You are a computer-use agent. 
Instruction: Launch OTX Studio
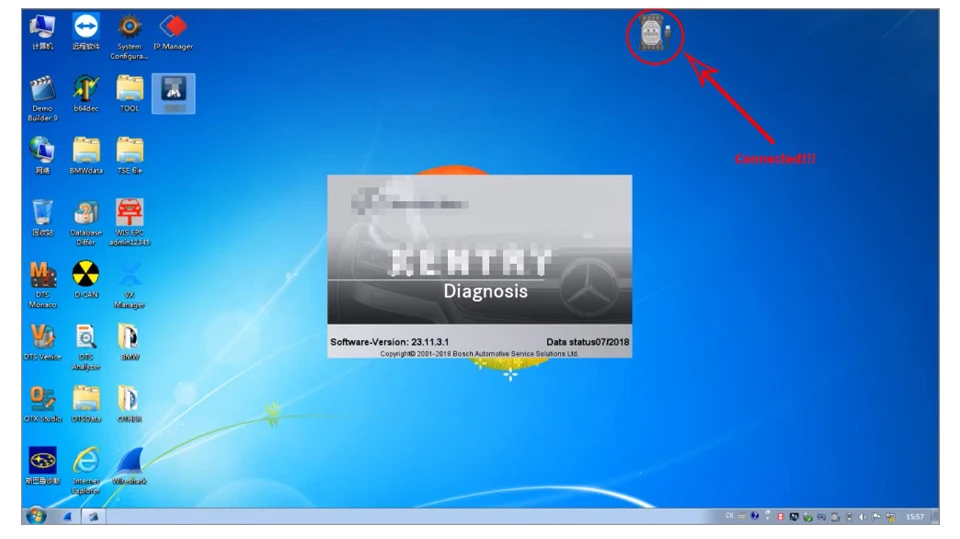(x=42, y=404)
